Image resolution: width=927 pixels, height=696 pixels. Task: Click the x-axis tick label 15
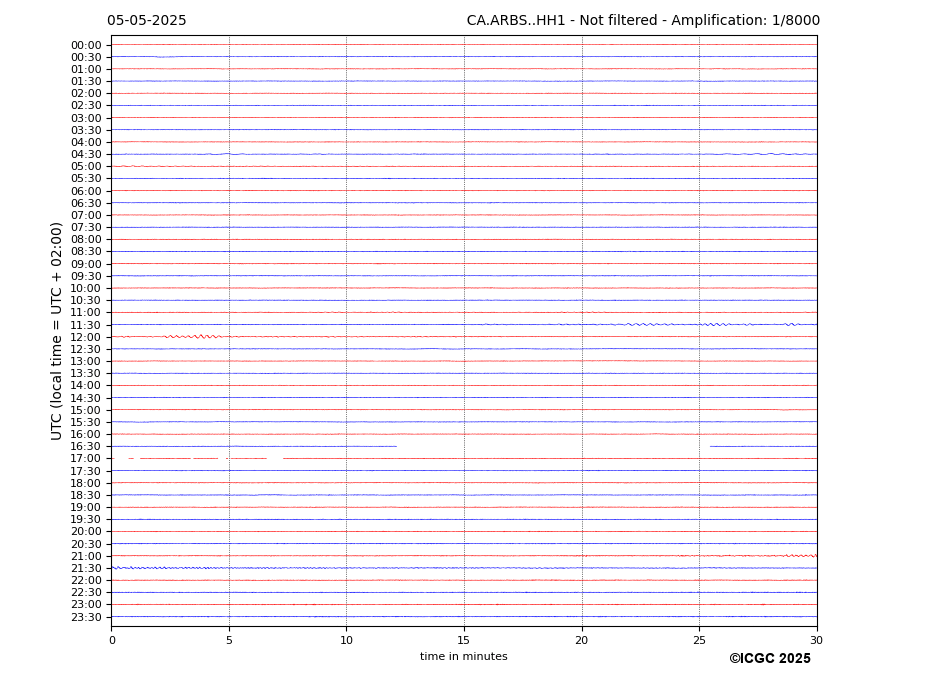(x=464, y=640)
